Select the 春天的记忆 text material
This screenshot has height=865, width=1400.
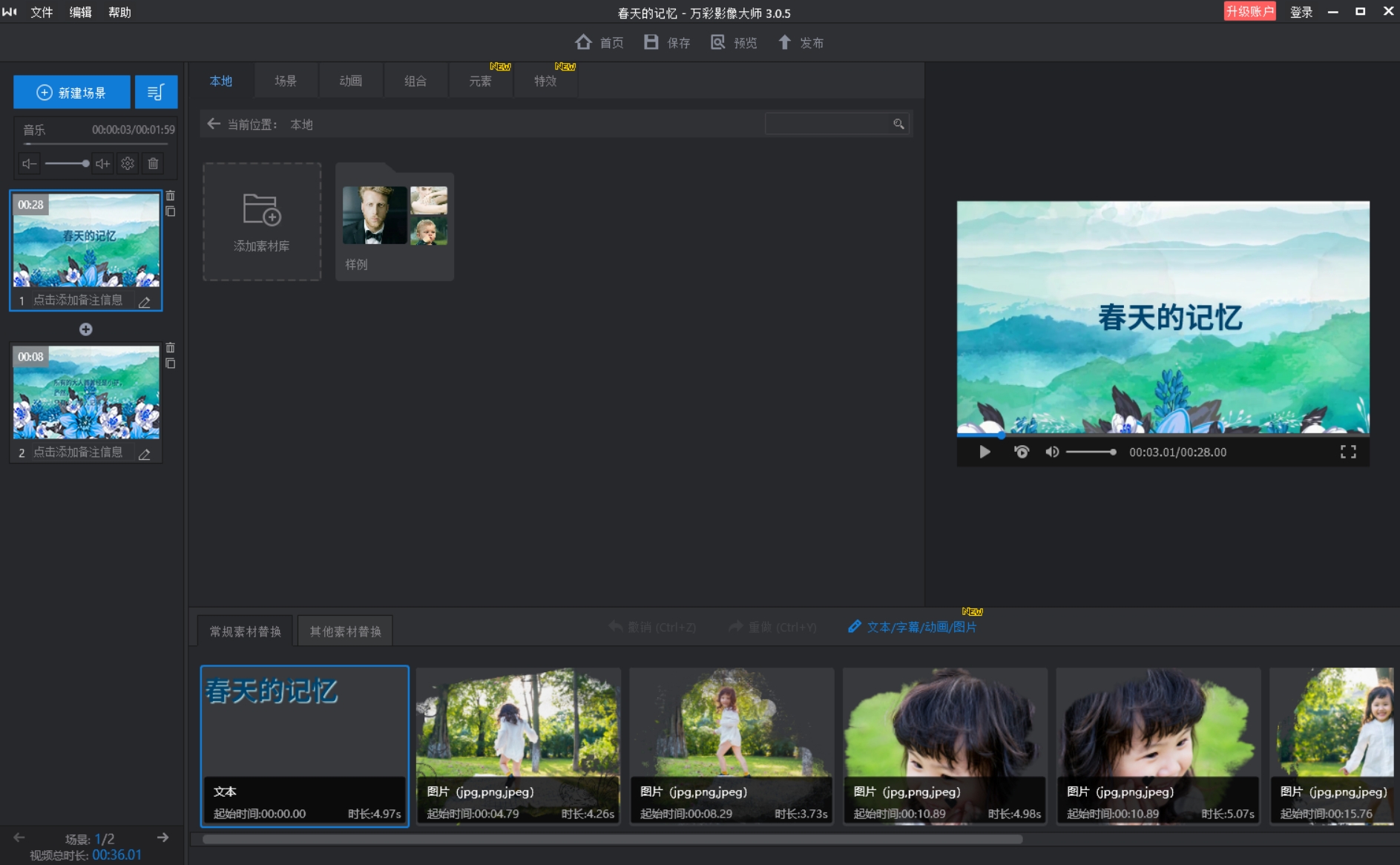coord(305,746)
